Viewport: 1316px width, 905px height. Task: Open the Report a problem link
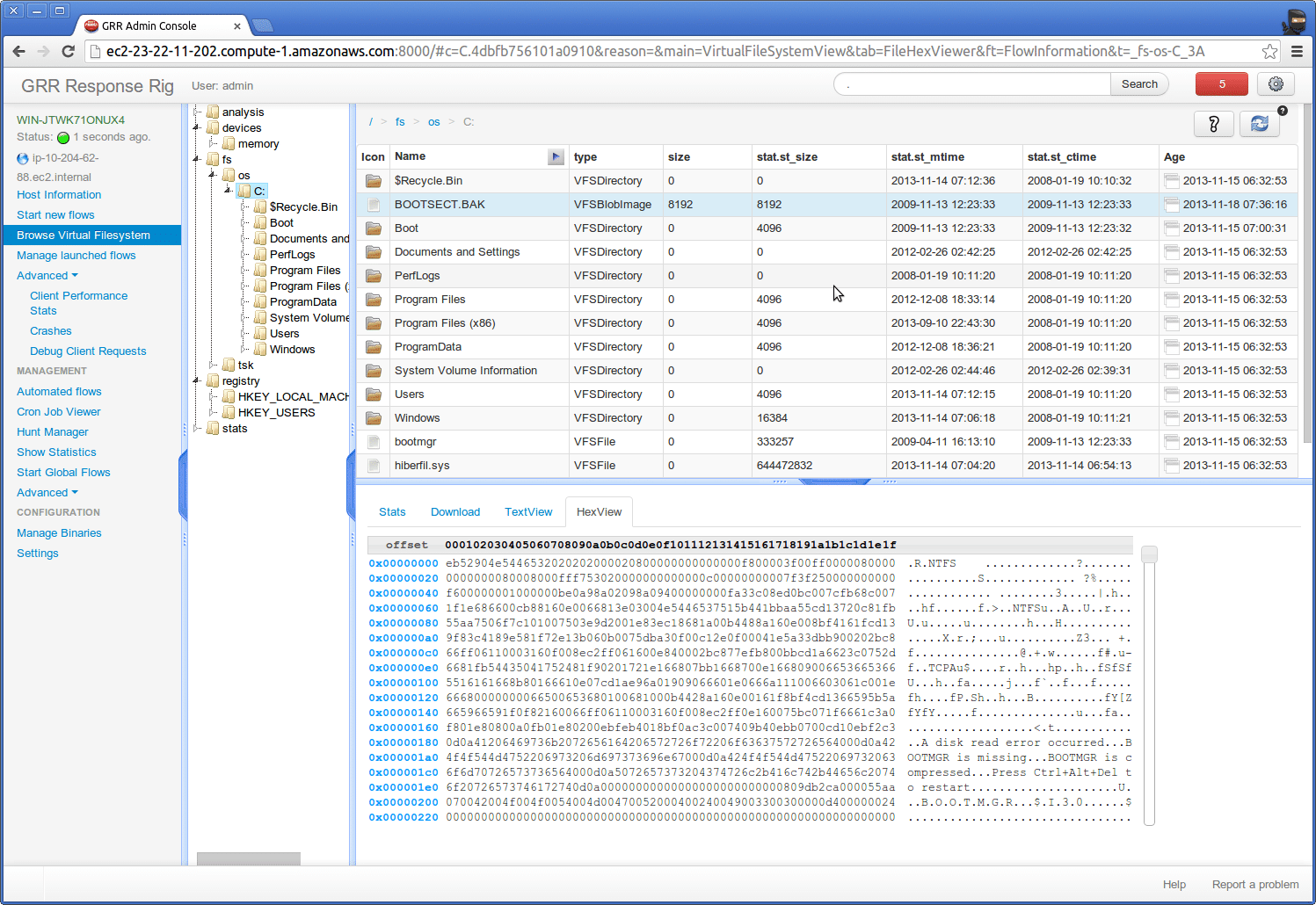[x=1254, y=884]
